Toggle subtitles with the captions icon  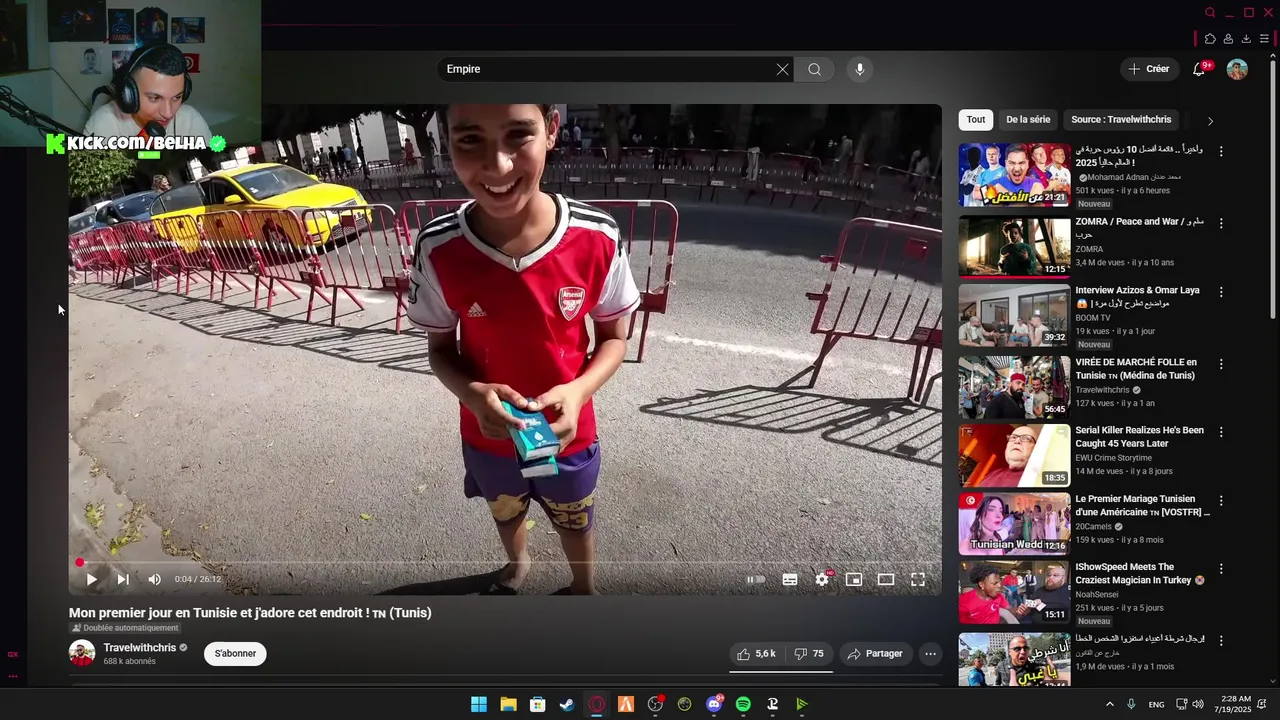coord(790,579)
